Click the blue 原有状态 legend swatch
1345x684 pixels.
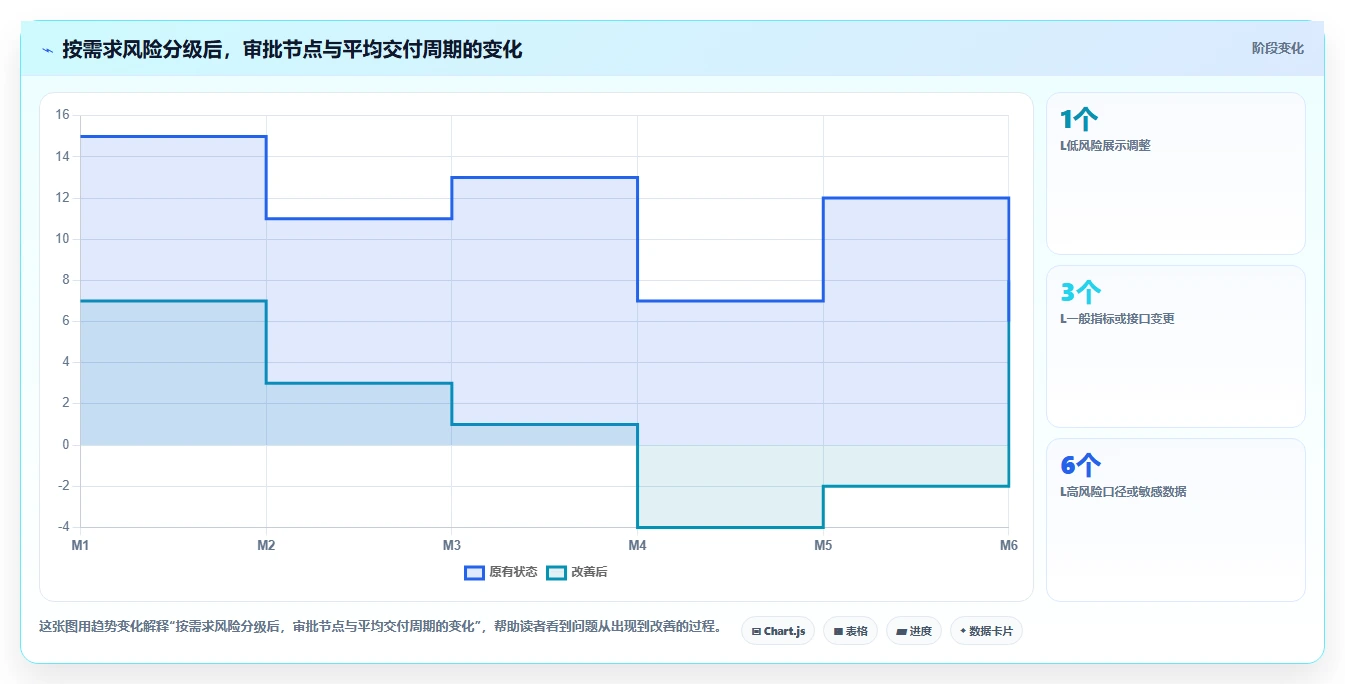474,572
